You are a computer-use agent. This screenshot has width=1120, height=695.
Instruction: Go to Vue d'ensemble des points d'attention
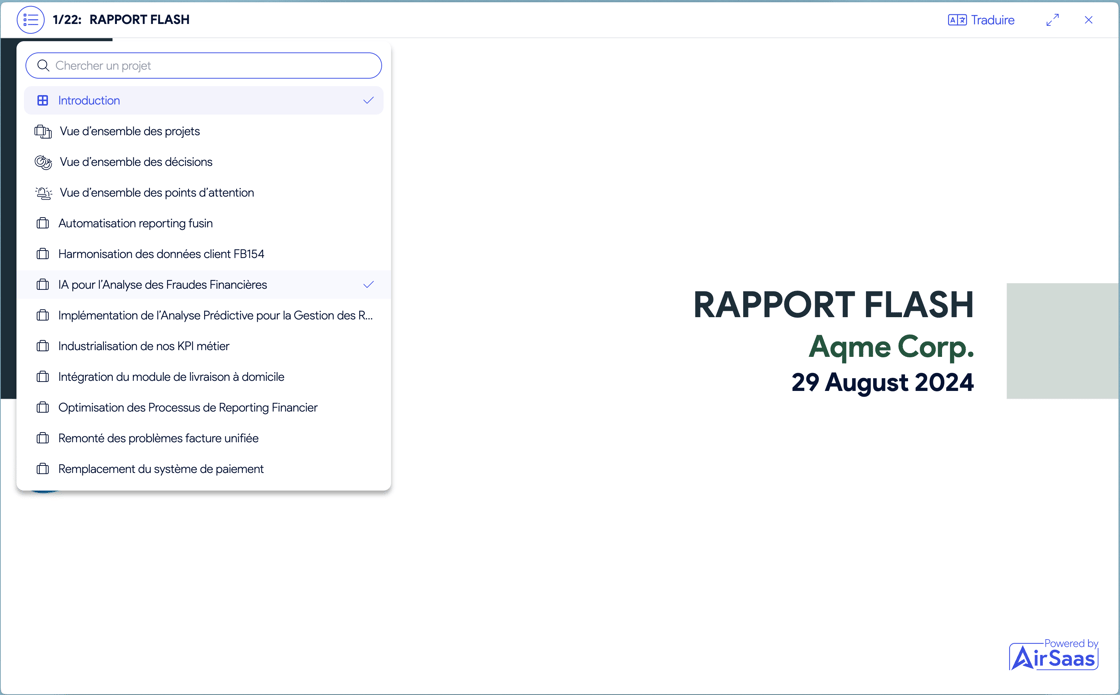point(204,193)
